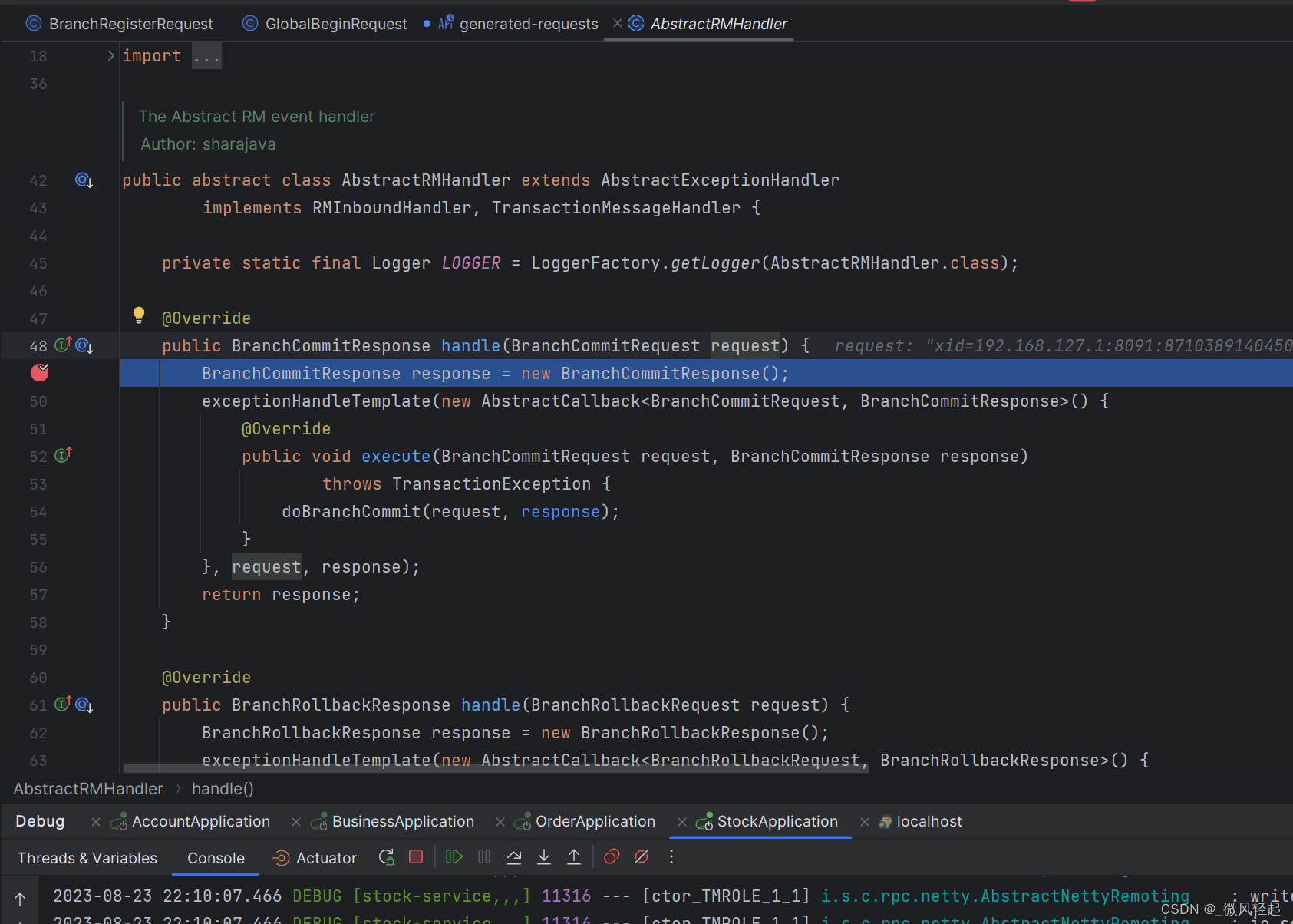Click the Step Into debugger icon

[x=544, y=857]
